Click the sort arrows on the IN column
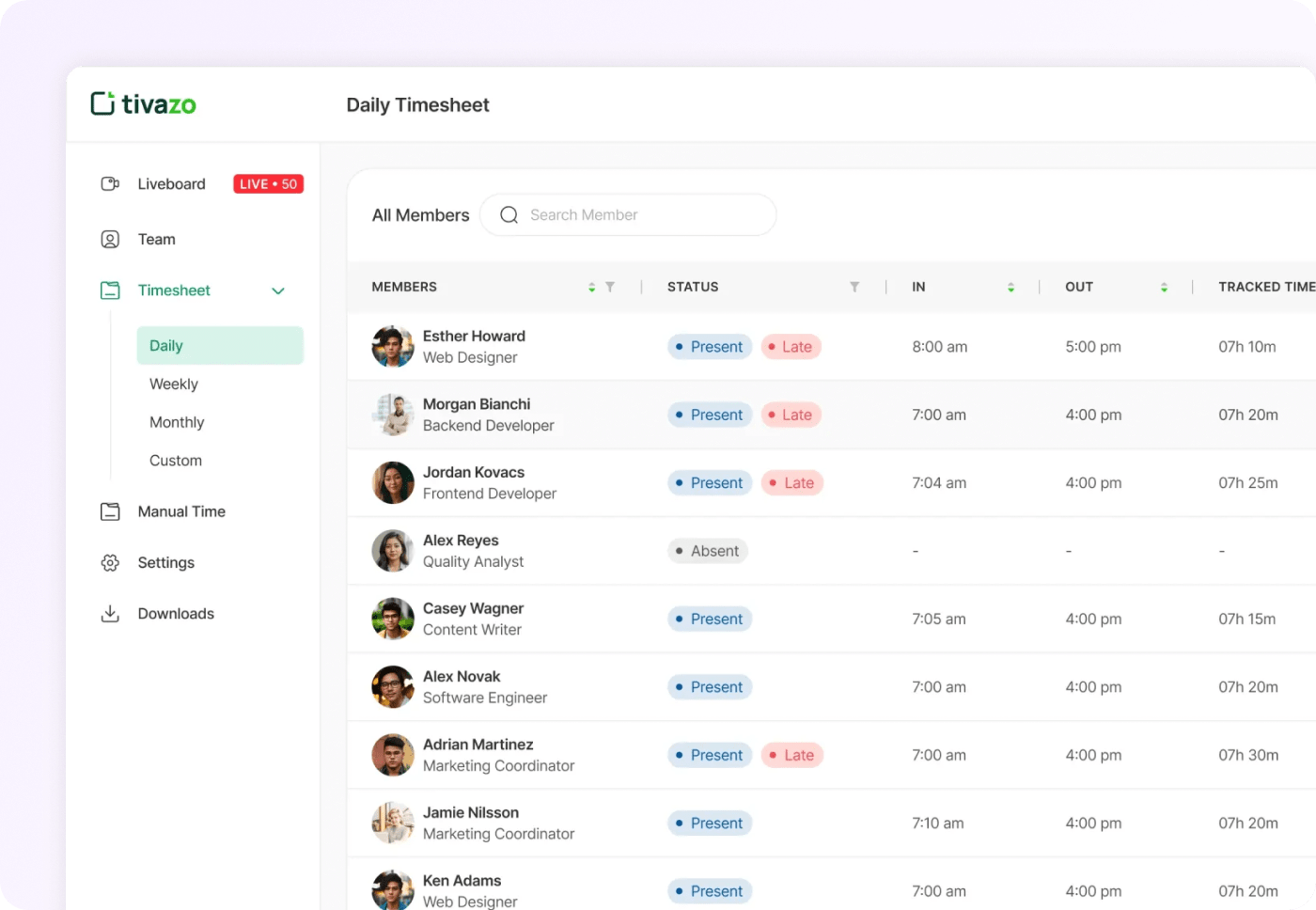 tap(1011, 287)
